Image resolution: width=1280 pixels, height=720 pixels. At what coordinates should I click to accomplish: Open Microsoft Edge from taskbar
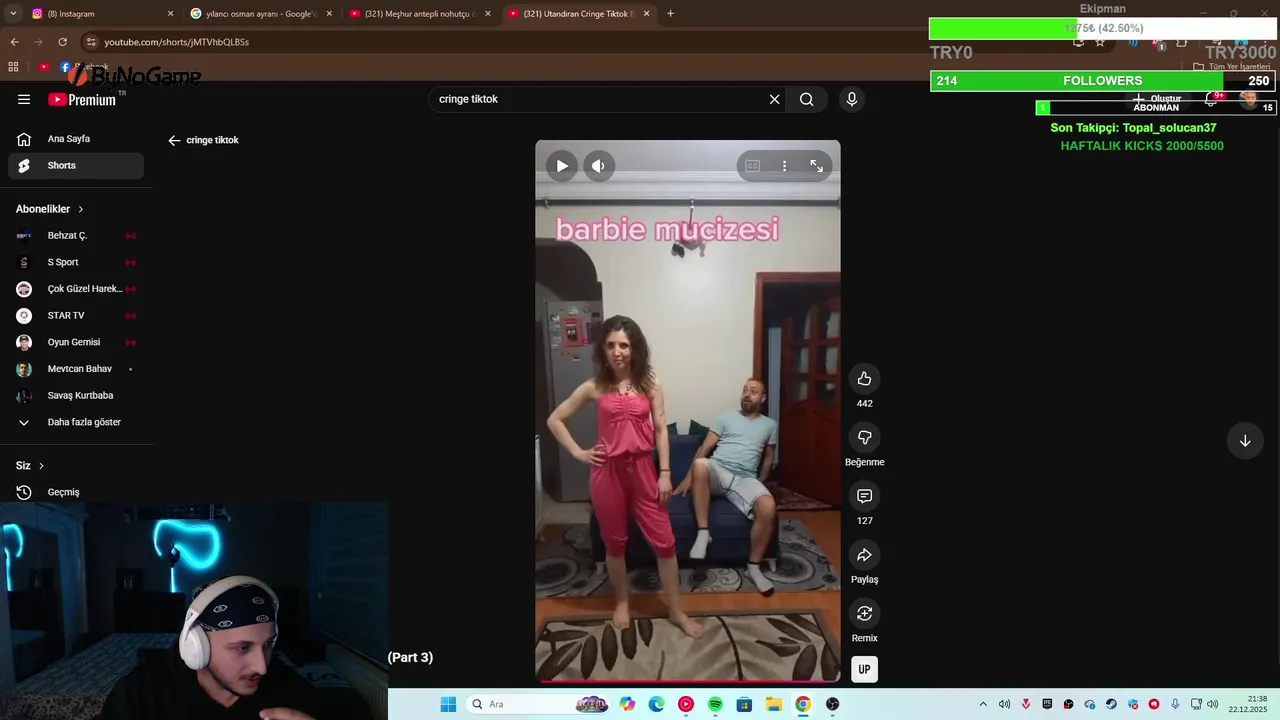(x=656, y=704)
